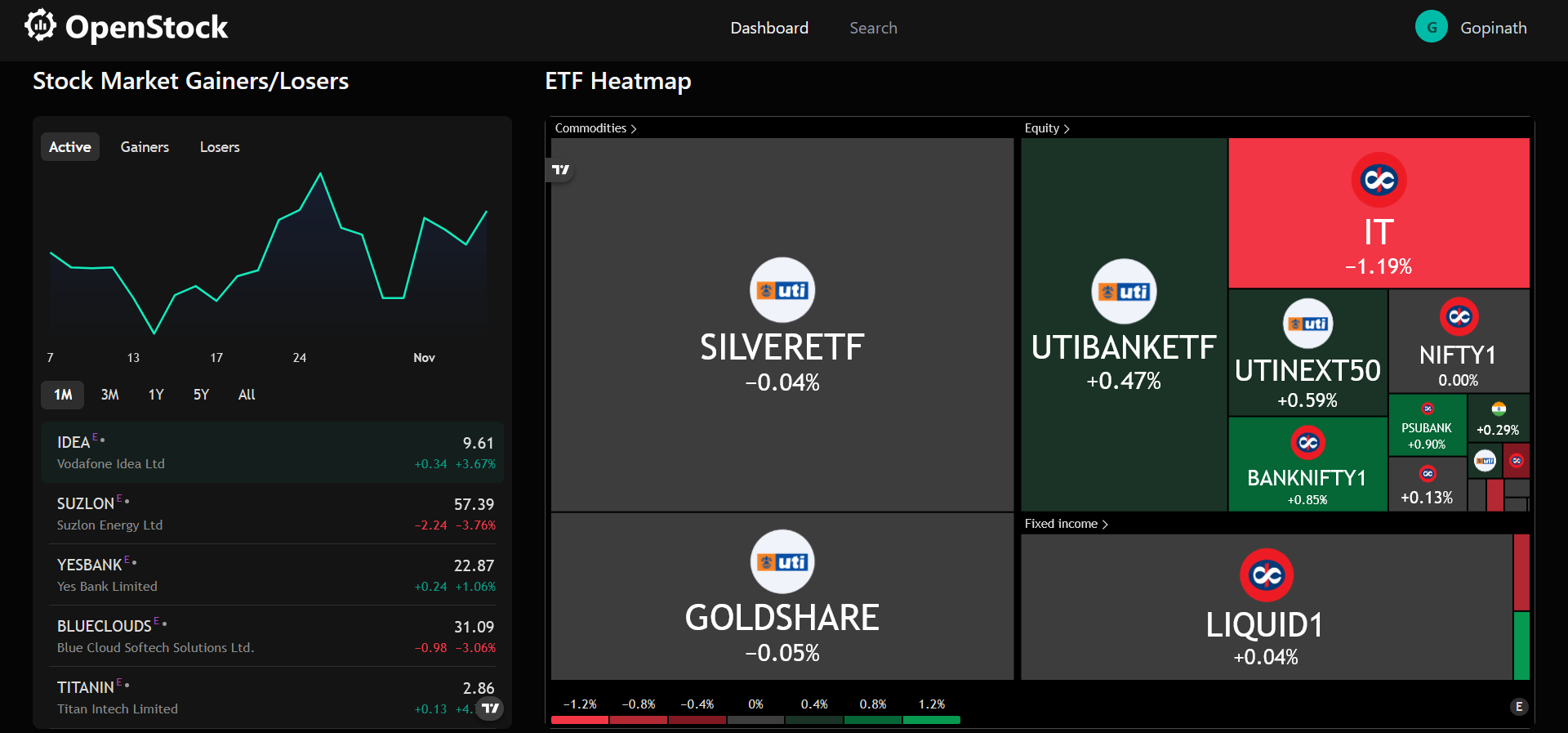The image size is (1568, 733).
Task: Open the IDEA Vodafone Idea Ltd row
Action: pos(272,452)
